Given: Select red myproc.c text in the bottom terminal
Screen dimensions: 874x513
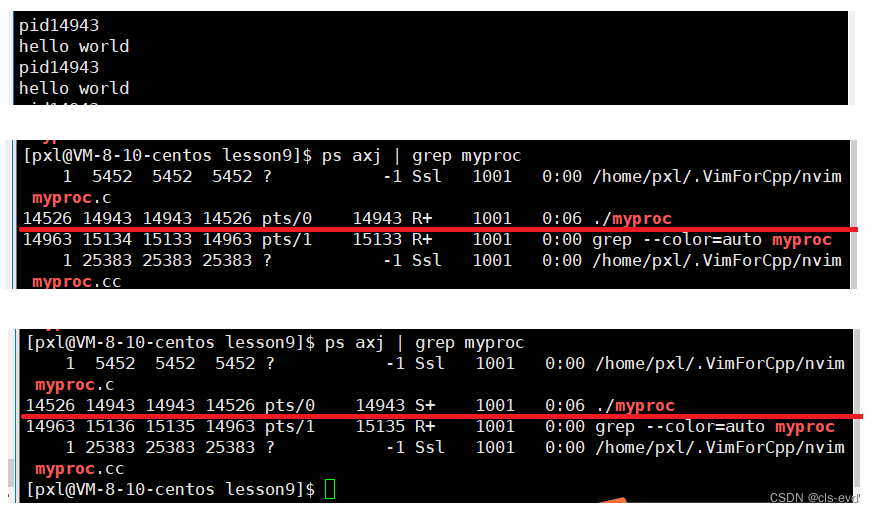Looking at the screenshot, I should (77, 385).
